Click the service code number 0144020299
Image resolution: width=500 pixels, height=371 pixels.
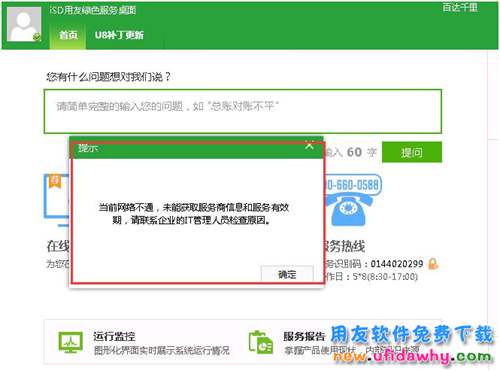pos(397,264)
